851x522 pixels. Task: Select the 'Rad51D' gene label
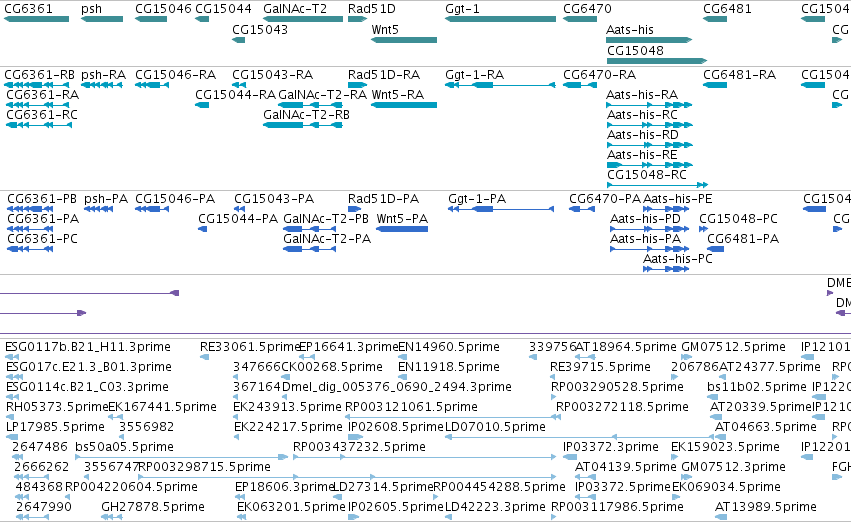372,9
